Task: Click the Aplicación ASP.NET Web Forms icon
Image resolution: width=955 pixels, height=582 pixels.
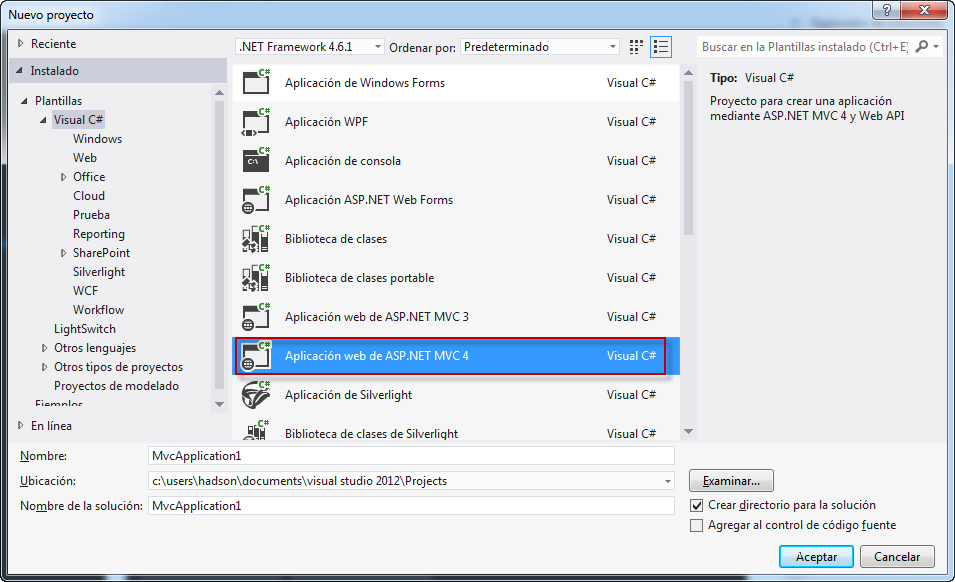Action: tap(257, 199)
